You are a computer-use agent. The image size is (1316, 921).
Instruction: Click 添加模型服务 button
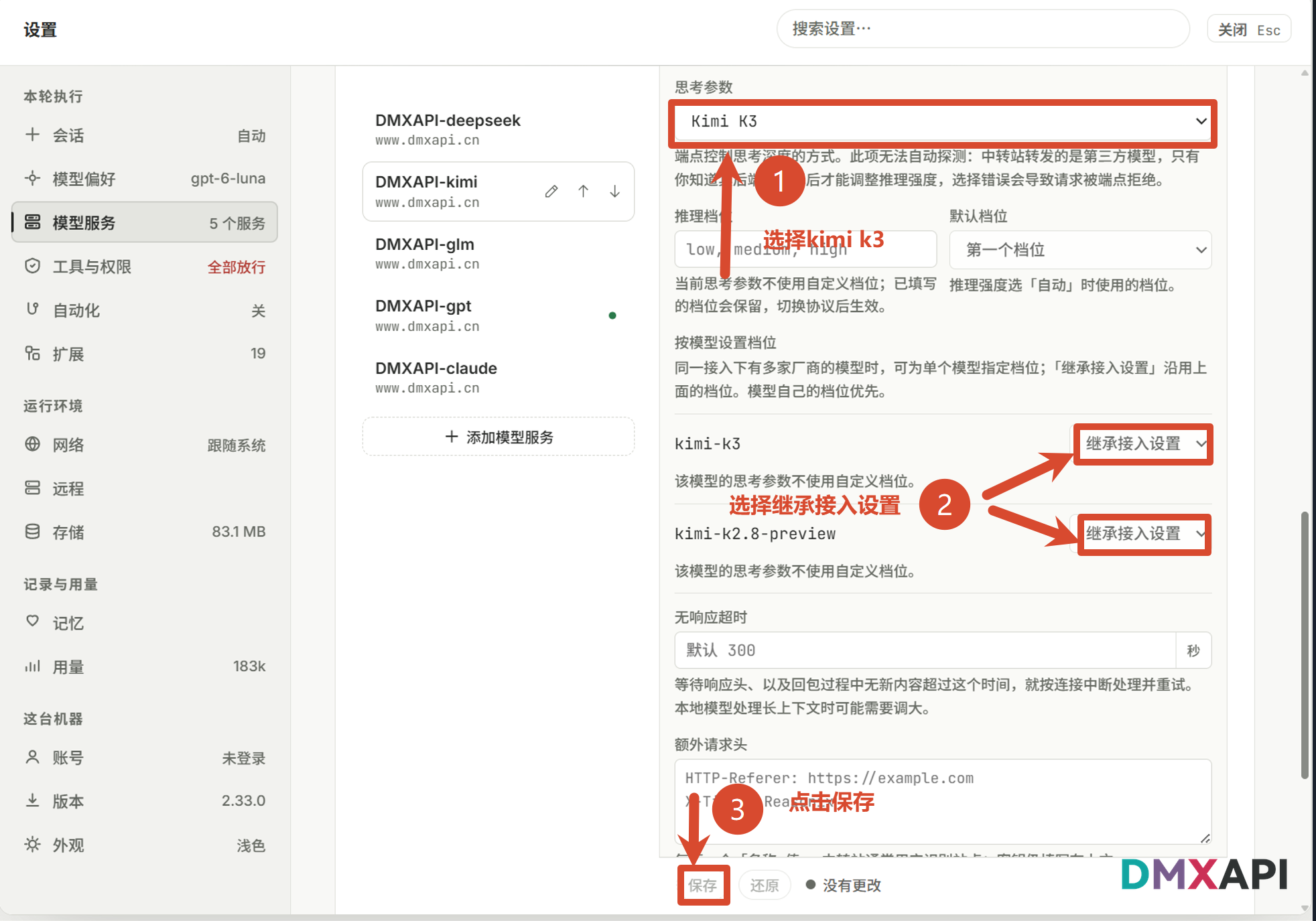(499, 437)
